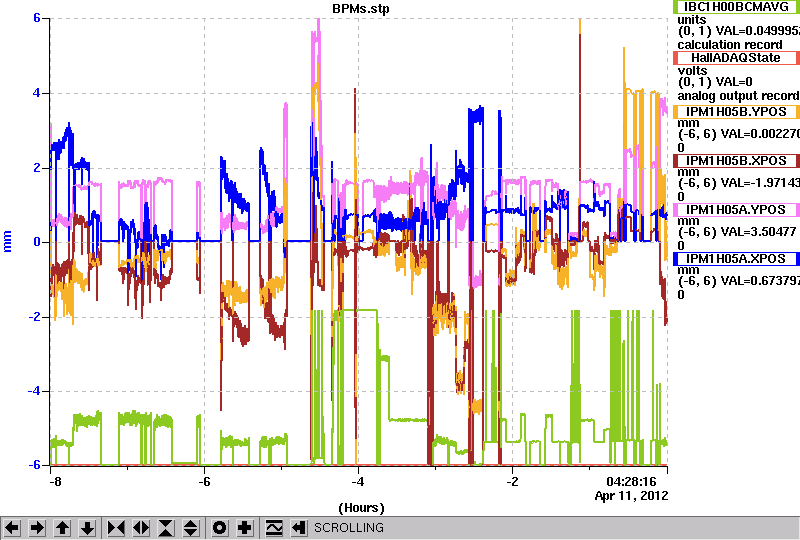Pan the plot left with the left-arrow button
The height and width of the screenshot is (540, 800).
point(12,528)
